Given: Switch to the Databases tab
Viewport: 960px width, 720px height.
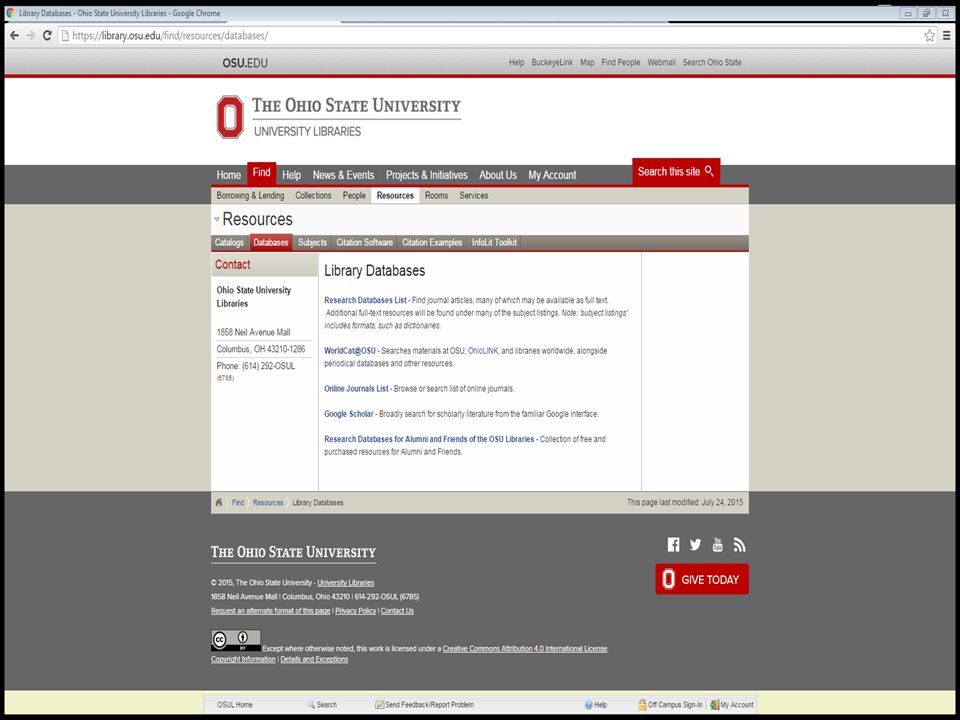Looking at the screenshot, I should click(271, 242).
